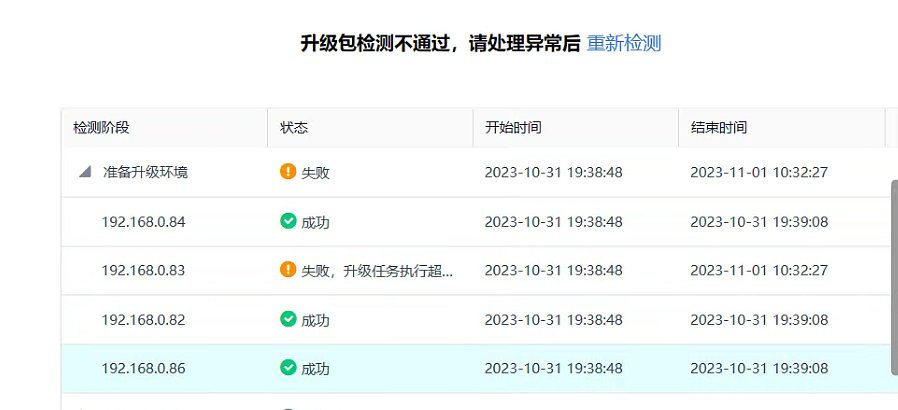Viewport: 898px width, 410px height.
Task: Select the 192.168.0.83 row
Action: (x=475, y=270)
